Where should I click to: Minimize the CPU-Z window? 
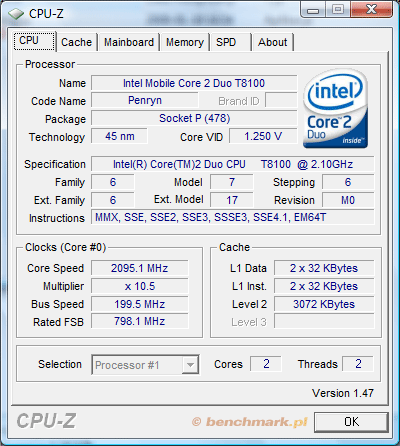coord(313,10)
